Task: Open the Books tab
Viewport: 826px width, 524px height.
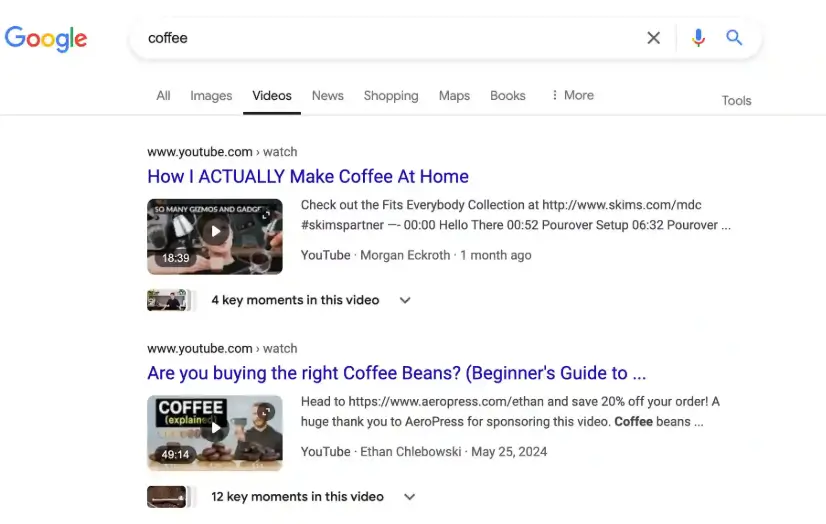Action: click(507, 96)
